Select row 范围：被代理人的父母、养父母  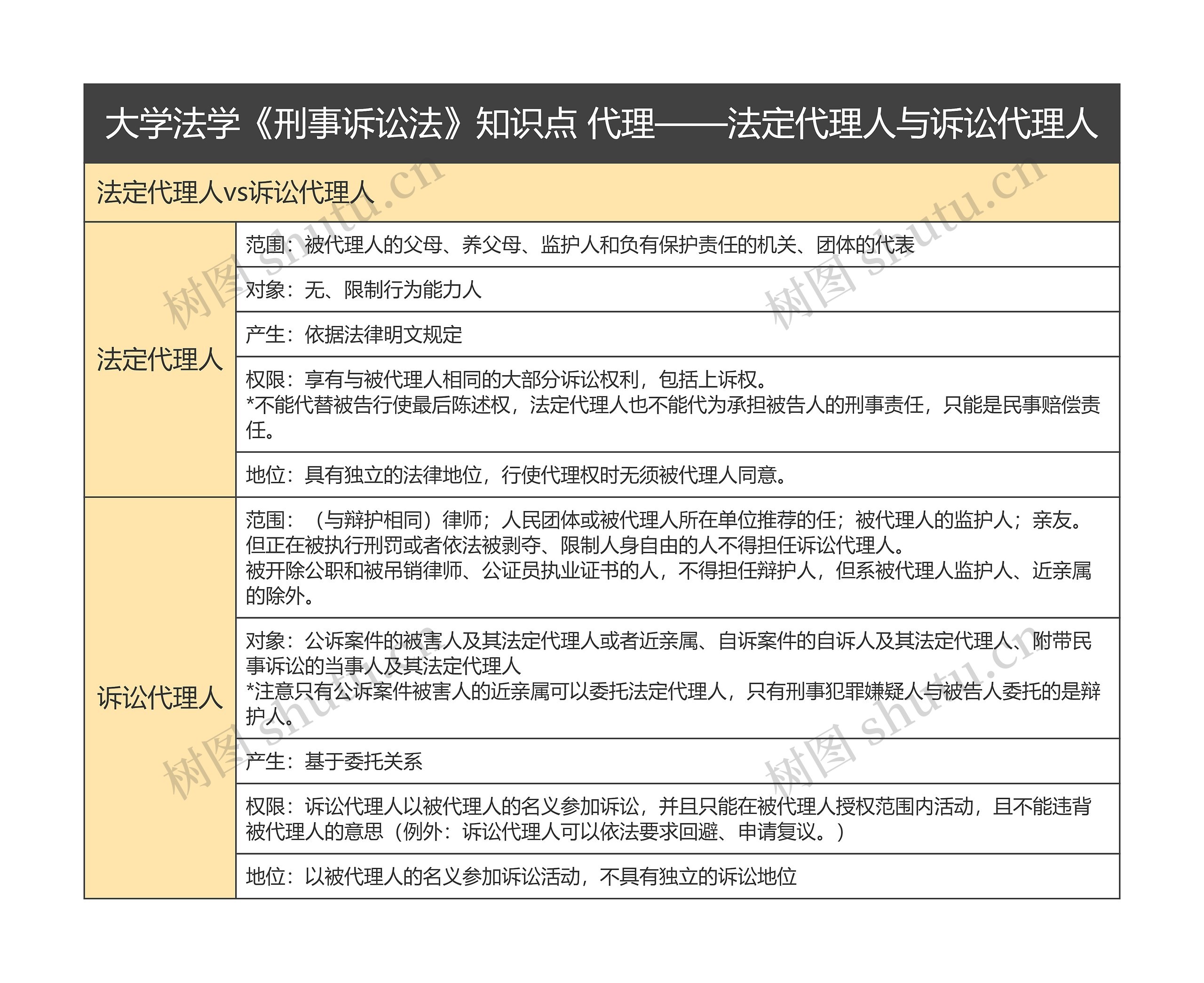pyautogui.click(x=678, y=244)
